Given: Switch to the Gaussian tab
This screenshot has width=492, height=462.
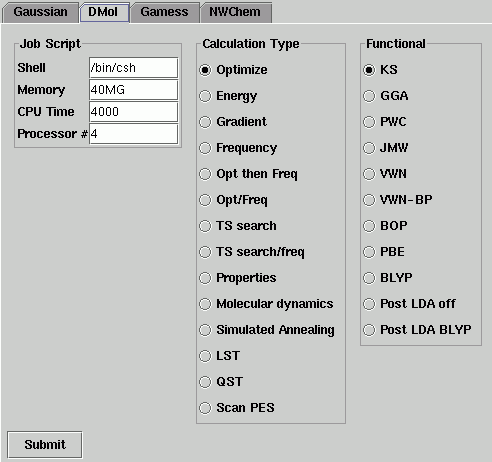Looking at the screenshot, I should [x=40, y=12].
